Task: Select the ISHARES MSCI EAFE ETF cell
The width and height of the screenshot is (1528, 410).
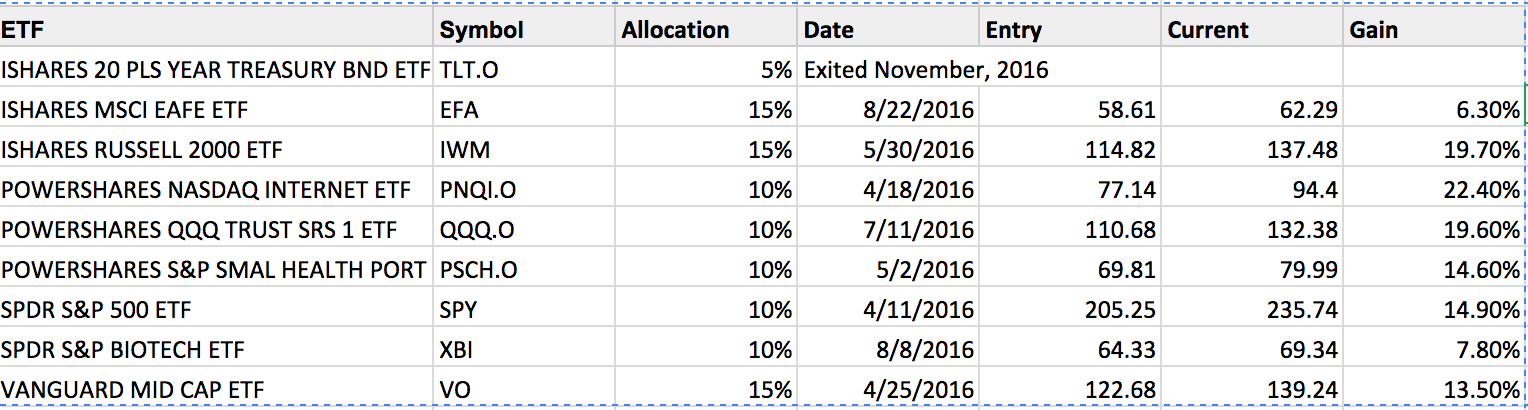Action: click(x=218, y=109)
